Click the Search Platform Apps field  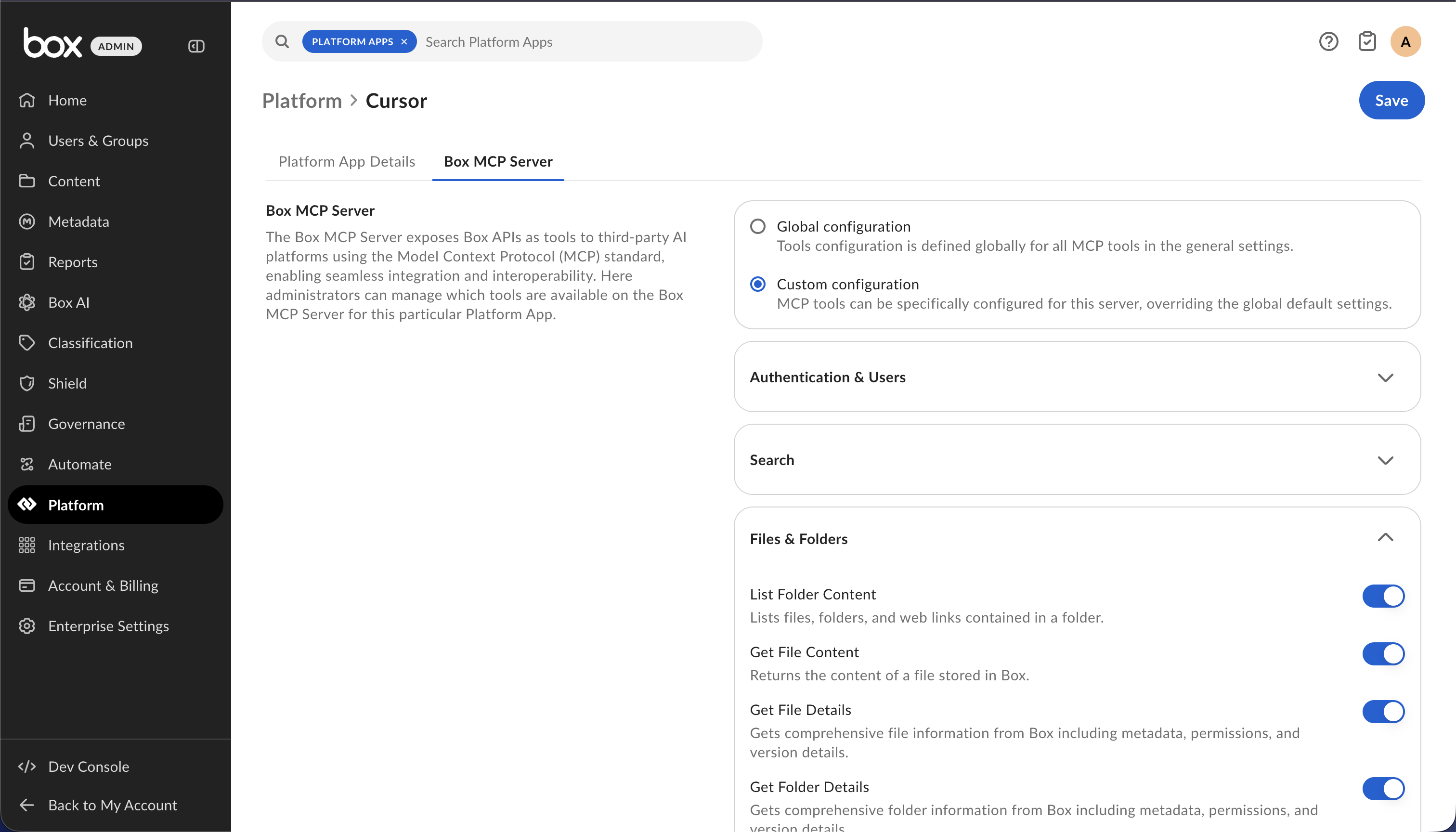click(x=588, y=42)
